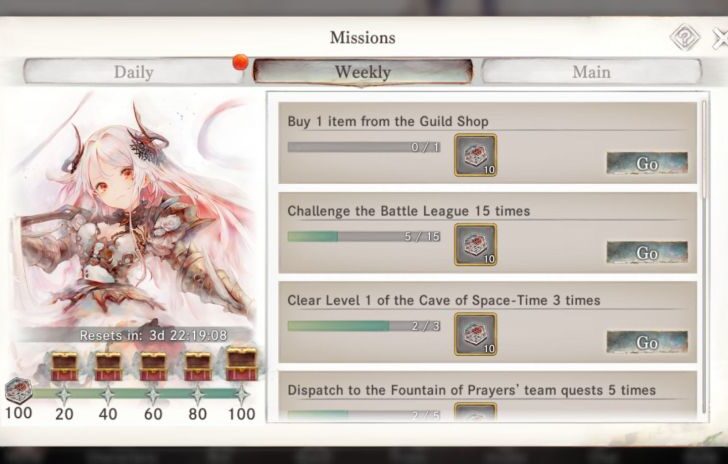Open the large 100-point treasure chest

241,363
